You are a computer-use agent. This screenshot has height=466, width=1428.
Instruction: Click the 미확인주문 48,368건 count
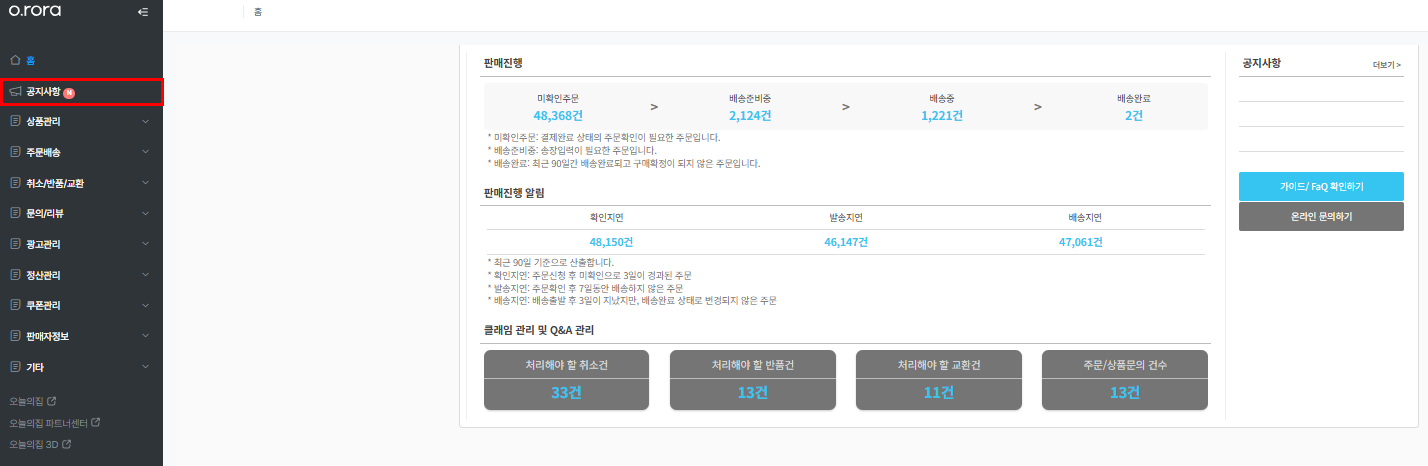[558, 116]
